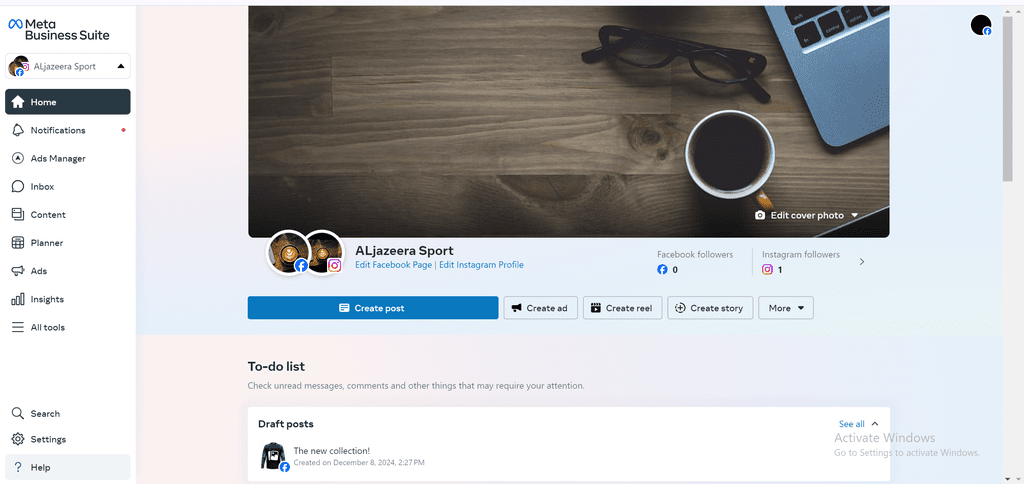Screen dimensions: 1024x484
Task: Open the Edit Facebook Page link
Action: tap(393, 265)
